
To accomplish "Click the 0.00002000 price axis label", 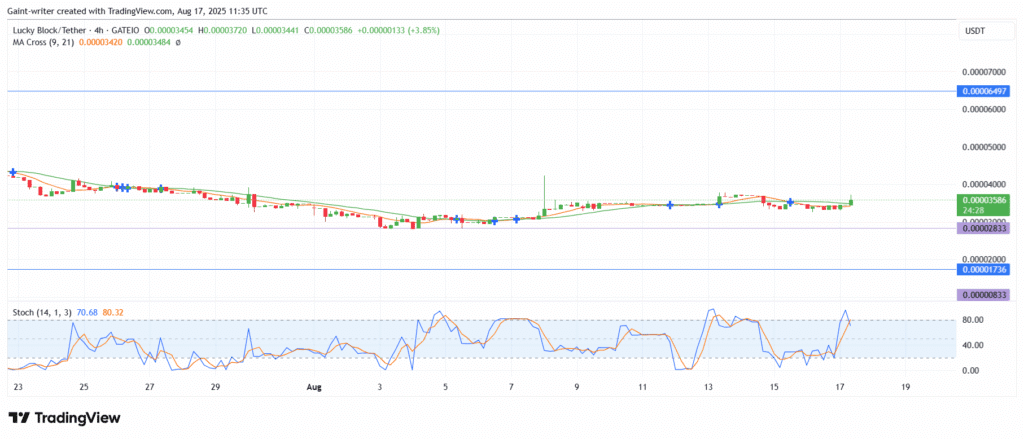I will click(985, 259).
